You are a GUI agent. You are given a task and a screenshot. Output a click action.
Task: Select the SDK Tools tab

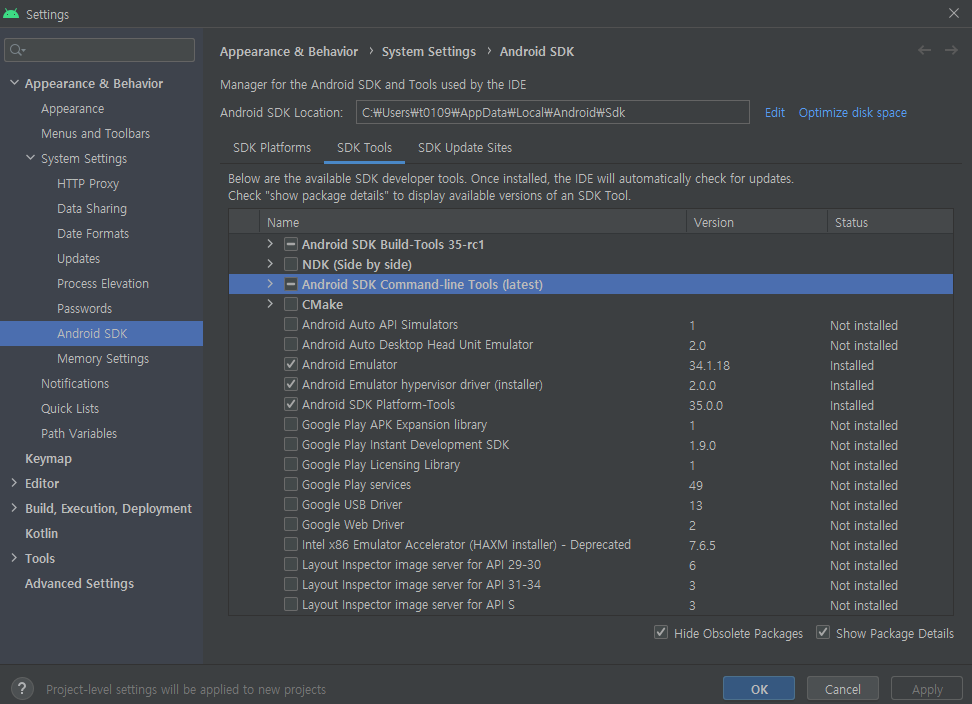[364, 147]
